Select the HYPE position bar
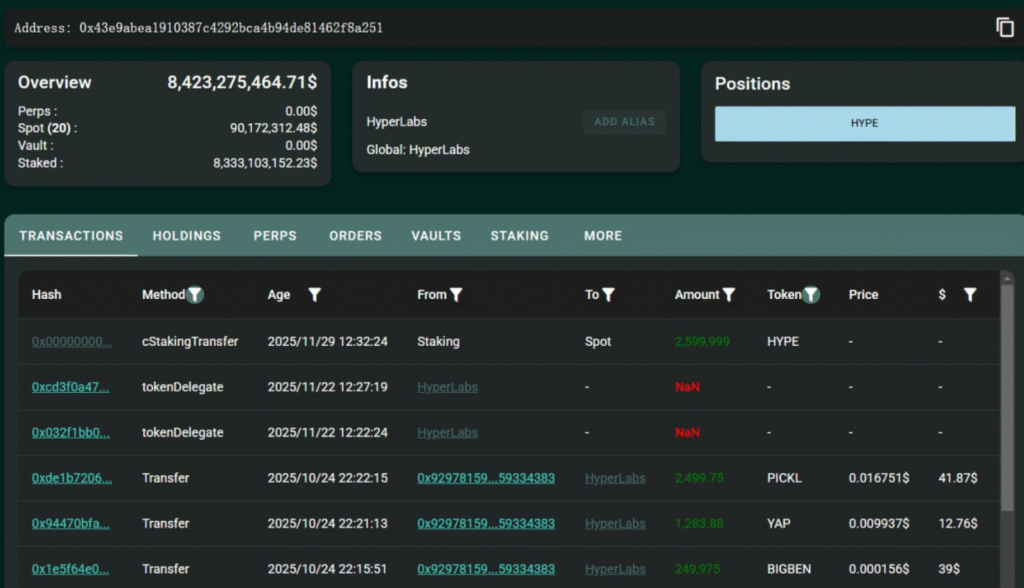 (x=864, y=124)
